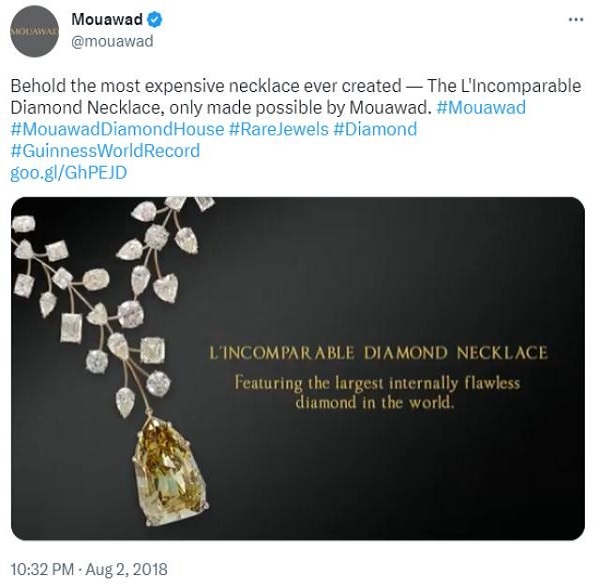This screenshot has width=600, height=587.
Task: Follow the goo.gl/GhPEJD link
Action: tap(68, 172)
